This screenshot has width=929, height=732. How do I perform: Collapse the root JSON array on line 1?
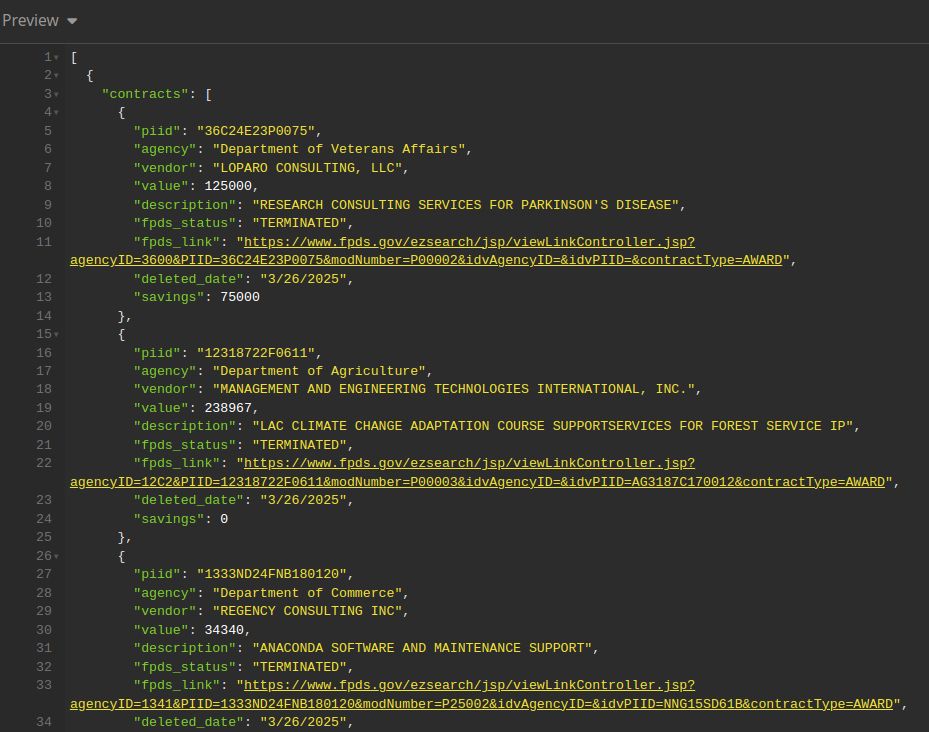(x=58, y=57)
